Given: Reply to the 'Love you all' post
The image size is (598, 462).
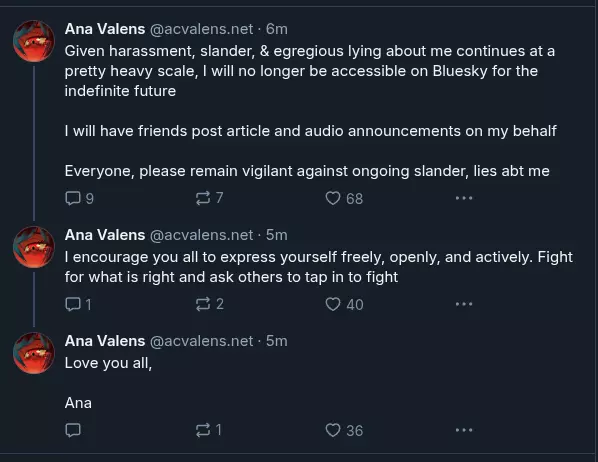Looking at the screenshot, I should (x=73, y=430).
